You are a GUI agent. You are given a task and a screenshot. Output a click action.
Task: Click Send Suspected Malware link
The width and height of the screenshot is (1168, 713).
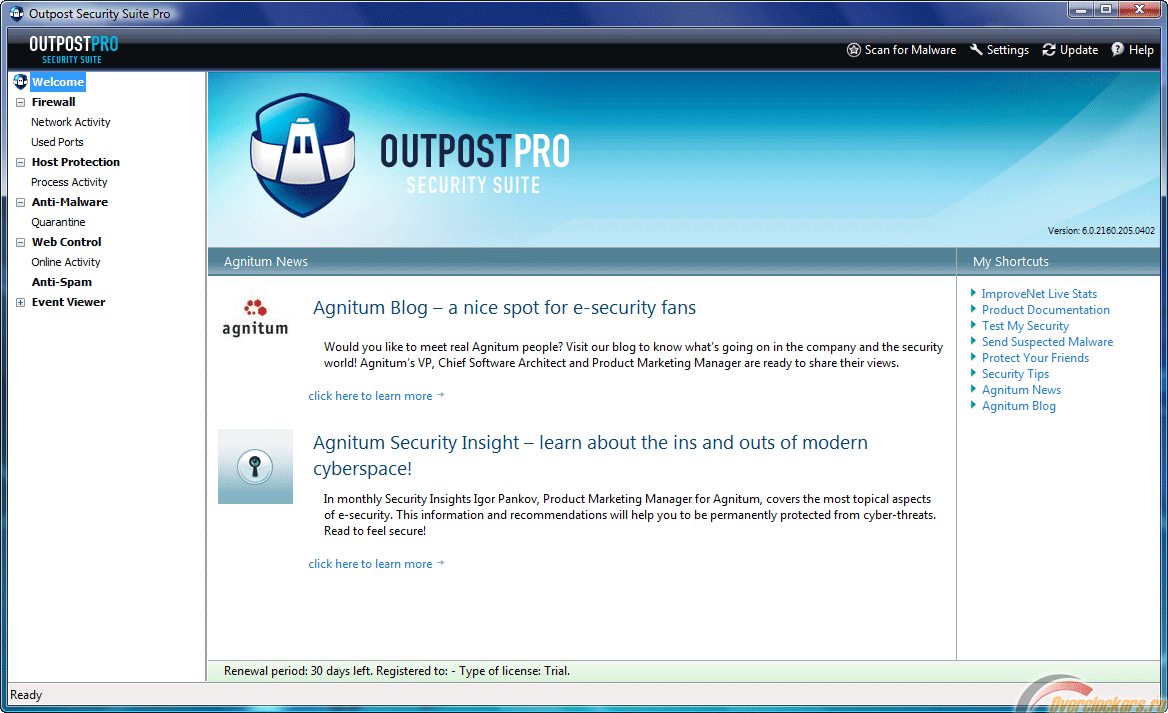(1047, 342)
